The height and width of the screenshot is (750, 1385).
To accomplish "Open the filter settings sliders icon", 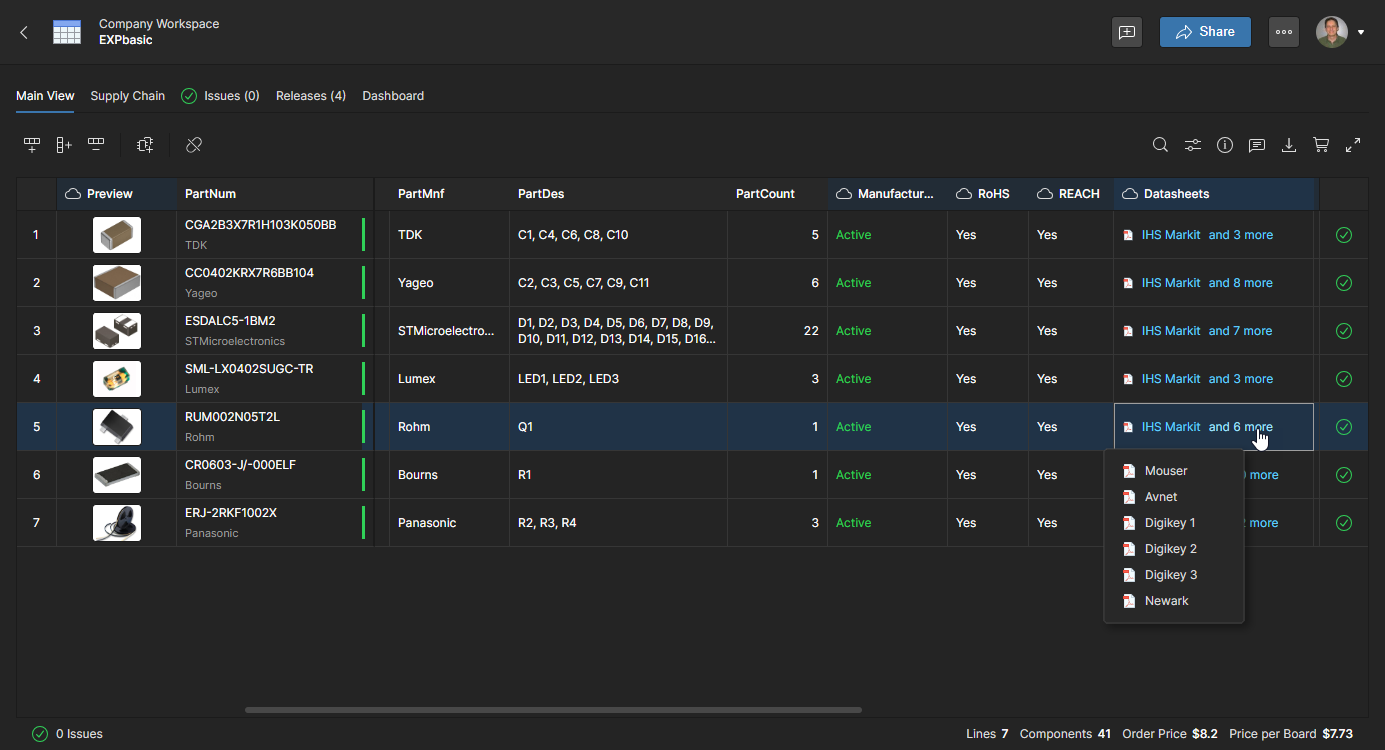I will [x=1193, y=145].
